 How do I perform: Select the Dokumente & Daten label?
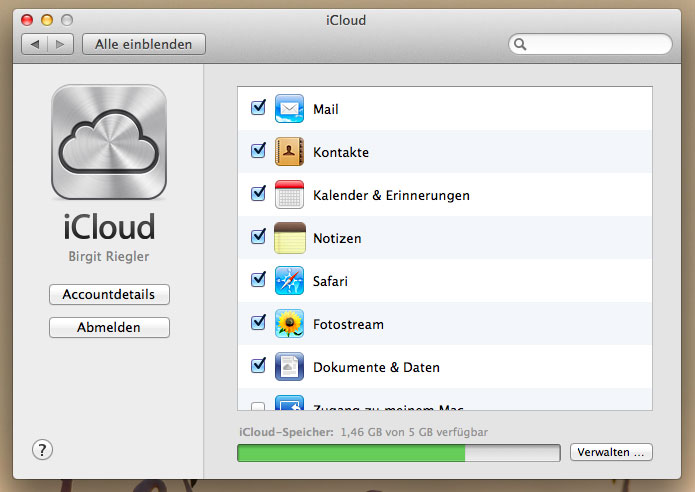[376, 367]
